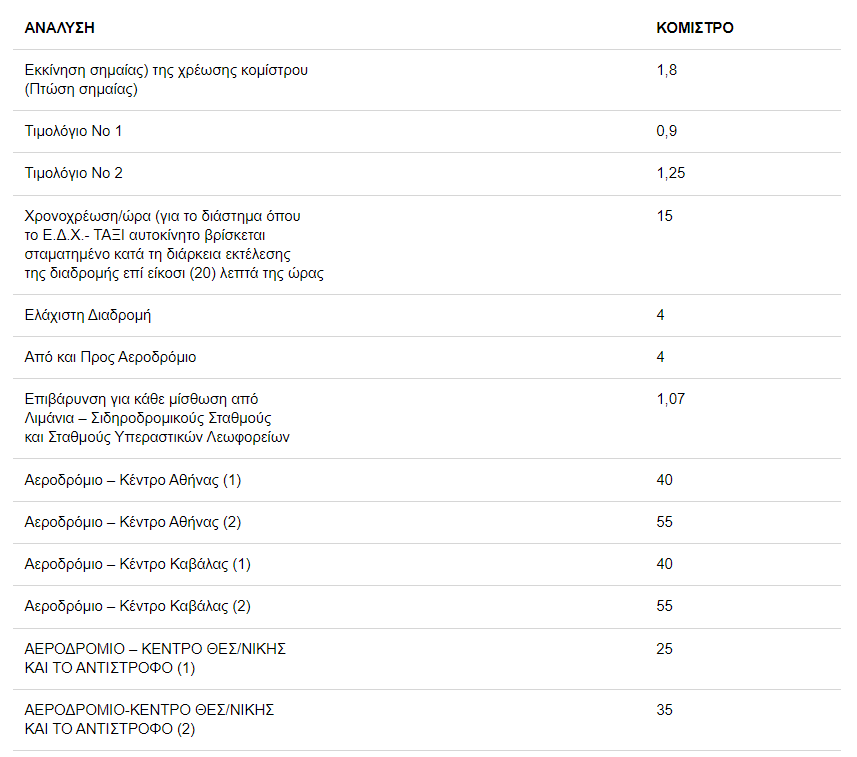Click the ΑΝΑΛΥΣΗ column header
Image resolution: width=857 pixels, height=757 pixels.
pyautogui.click(x=59, y=28)
